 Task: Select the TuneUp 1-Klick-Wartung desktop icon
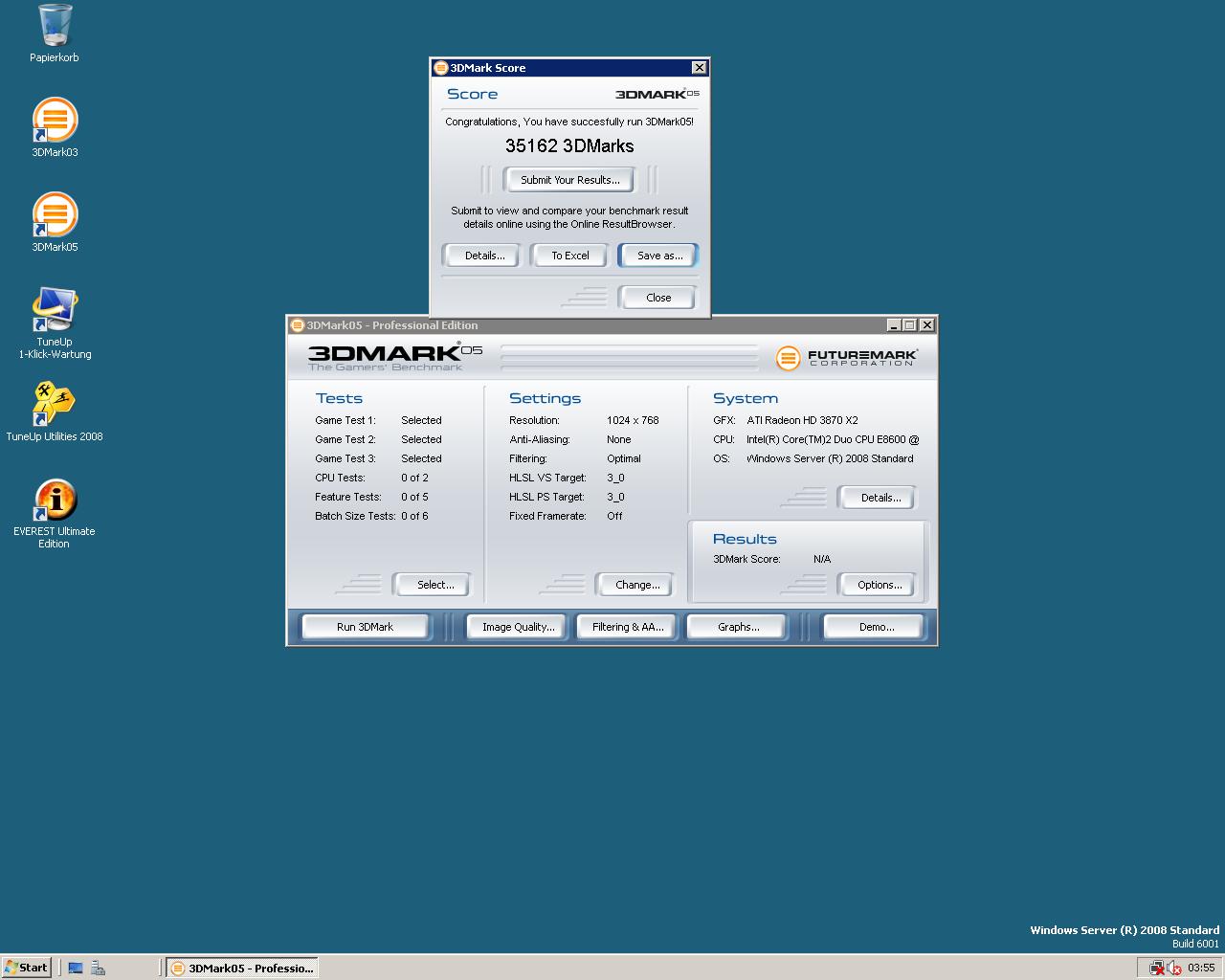pos(55,323)
